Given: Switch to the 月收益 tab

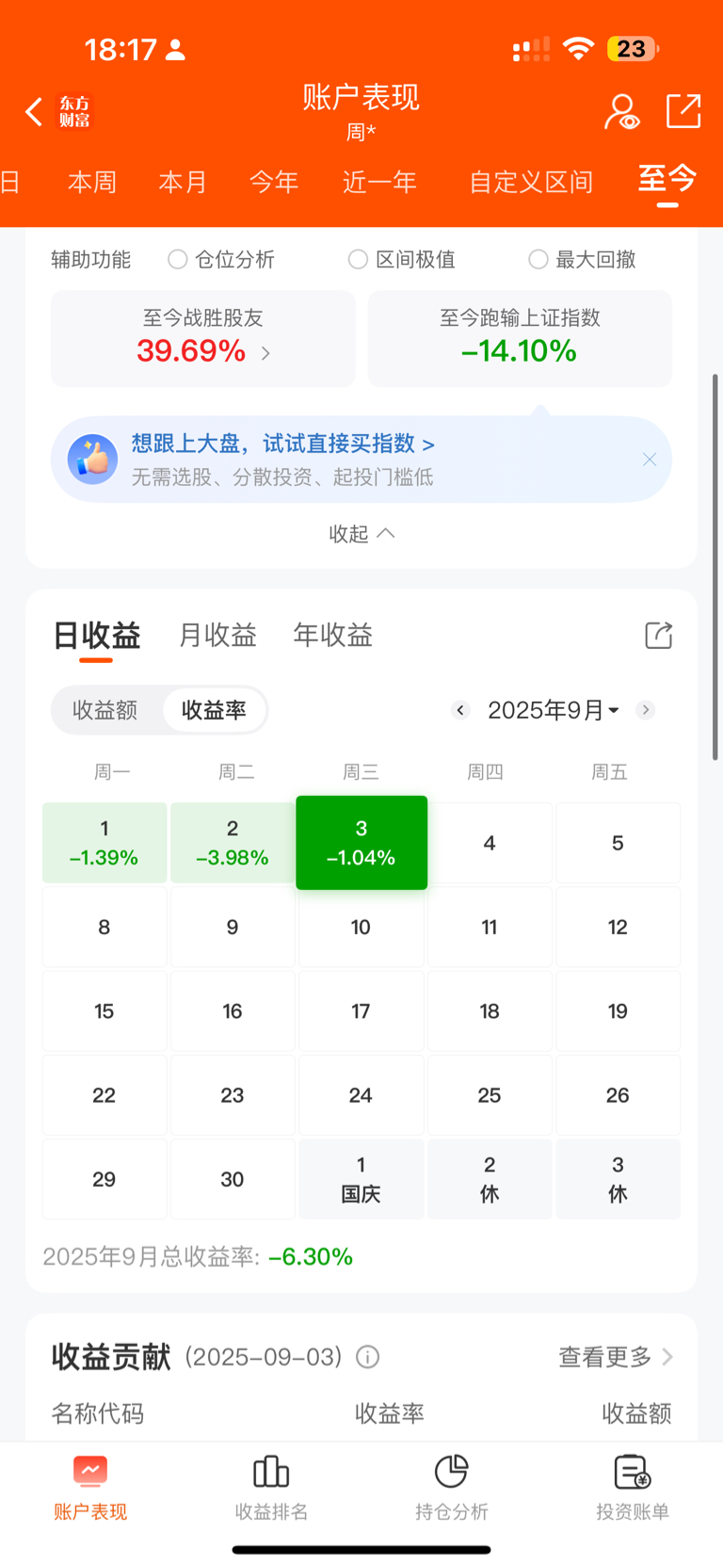Looking at the screenshot, I should (x=217, y=636).
